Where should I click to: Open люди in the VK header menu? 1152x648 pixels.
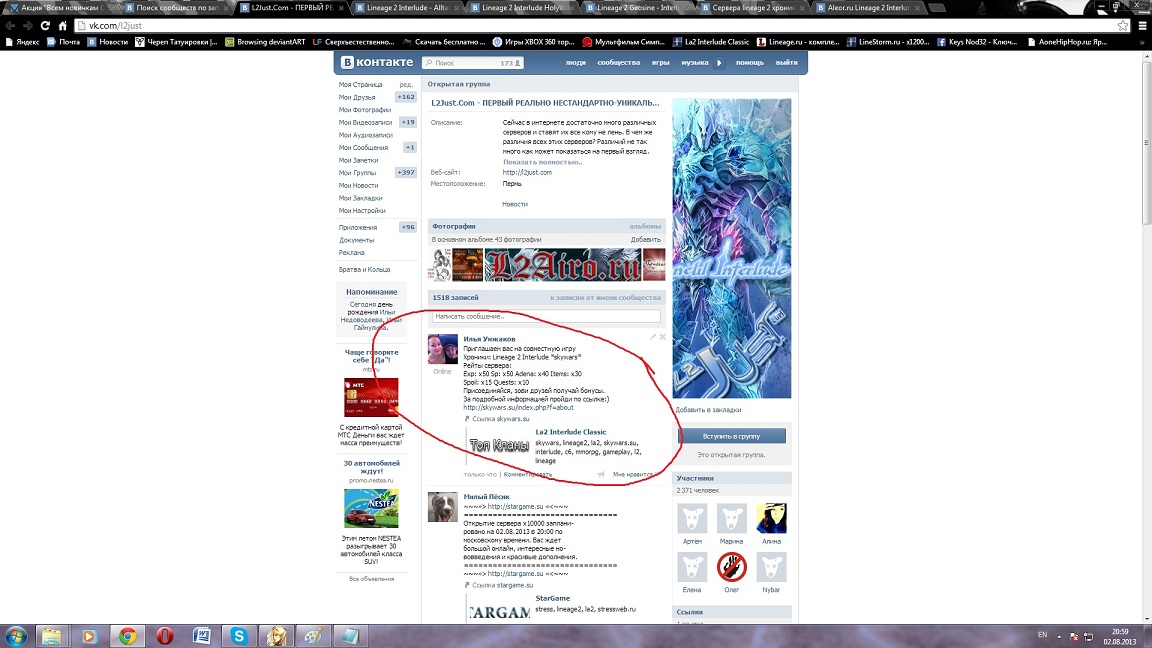pyautogui.click(x=575, y=62)
